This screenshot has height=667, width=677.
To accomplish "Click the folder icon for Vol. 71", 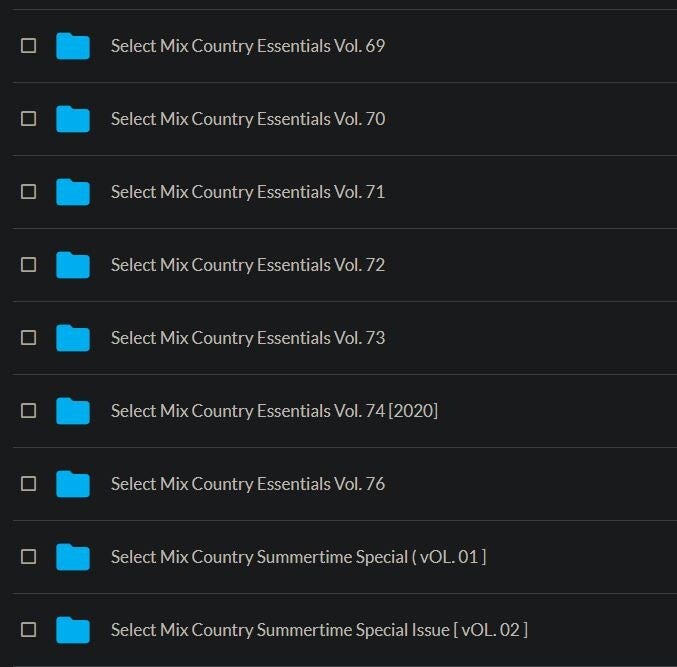I will (73, 192).
